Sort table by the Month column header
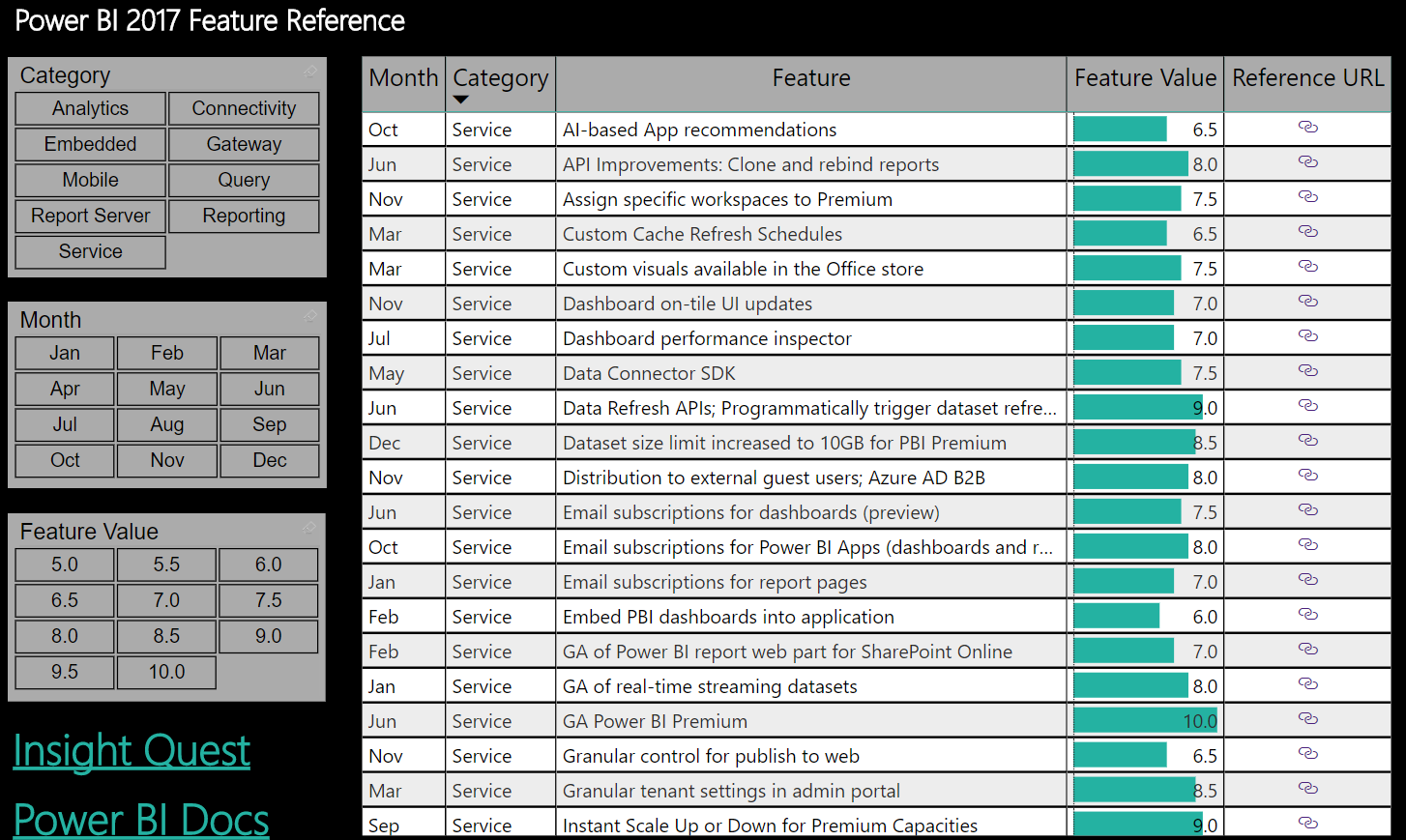This screenshot has height=840, width=1406. (403, 78)
